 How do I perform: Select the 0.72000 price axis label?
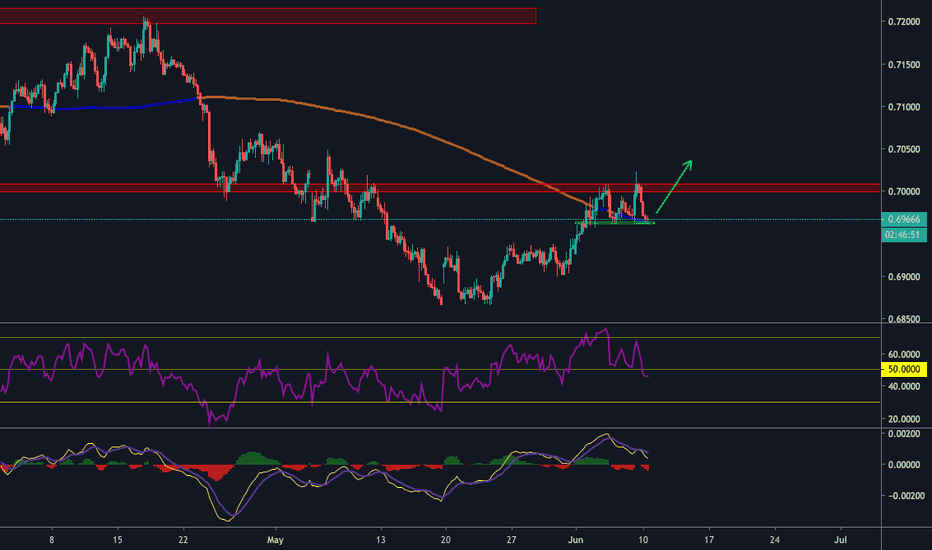[904, 22]
